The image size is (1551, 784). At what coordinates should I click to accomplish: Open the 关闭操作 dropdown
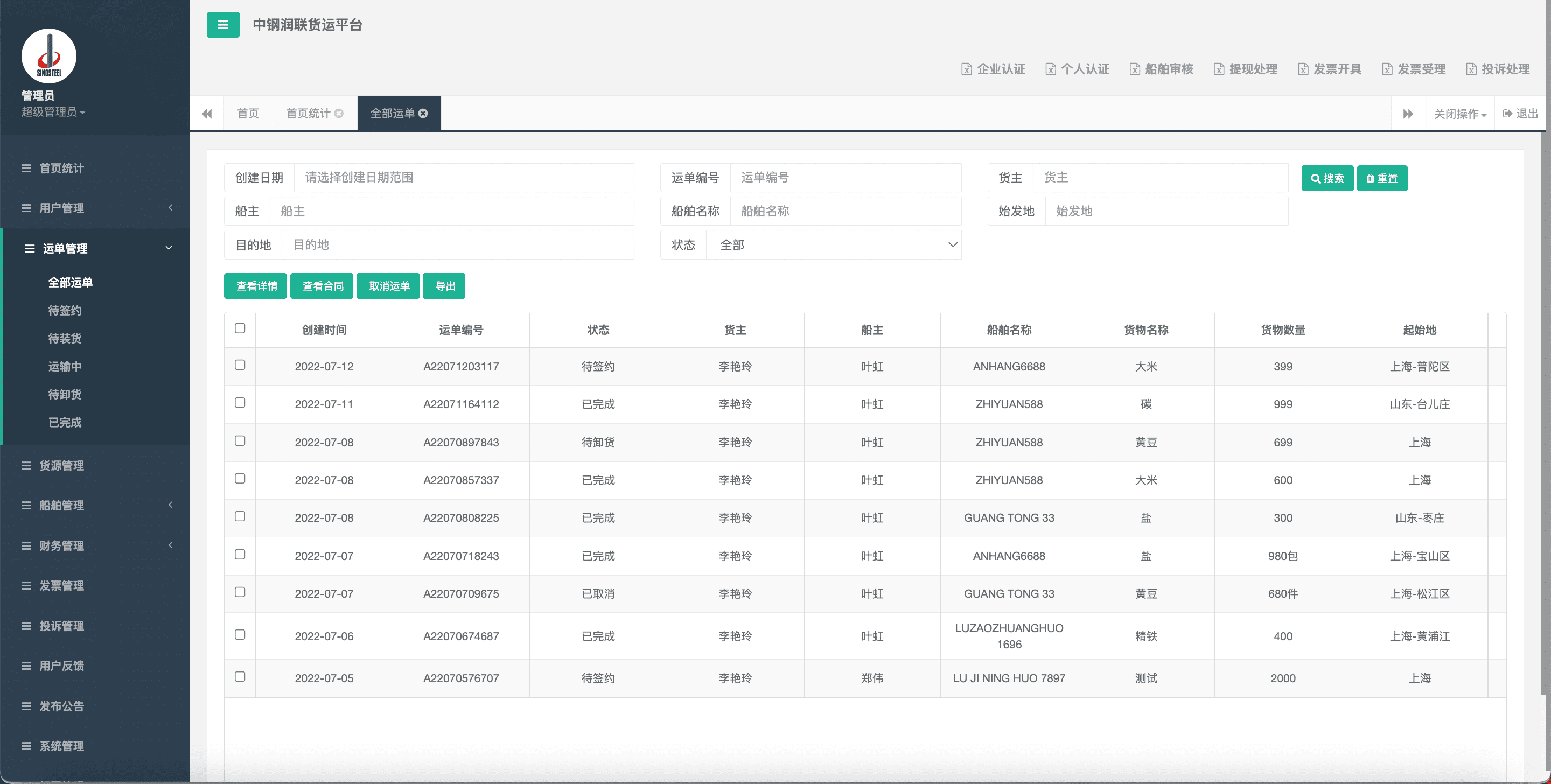point(1460,113)
